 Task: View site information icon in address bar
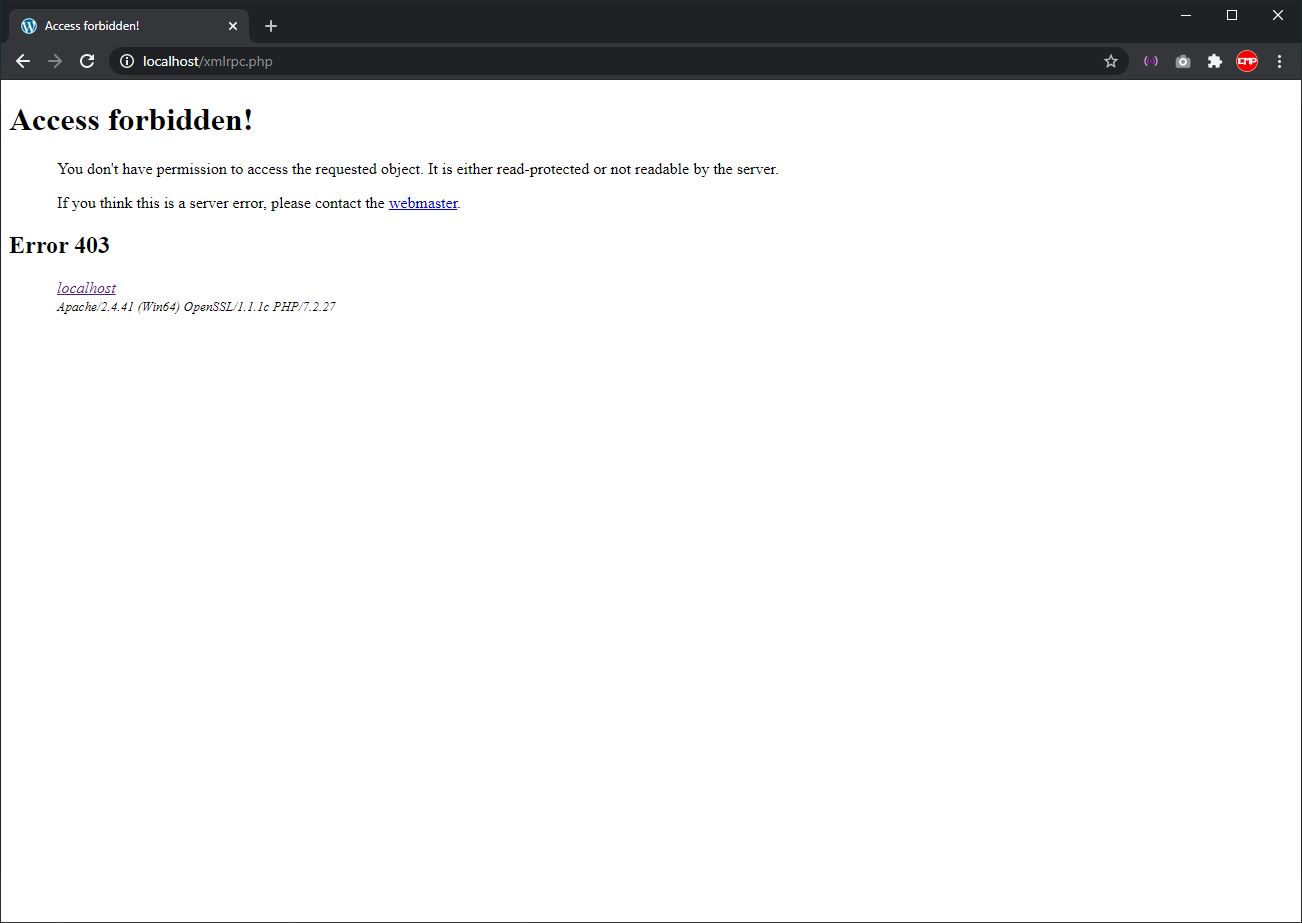pyautogui.click(x=127, y=61)
